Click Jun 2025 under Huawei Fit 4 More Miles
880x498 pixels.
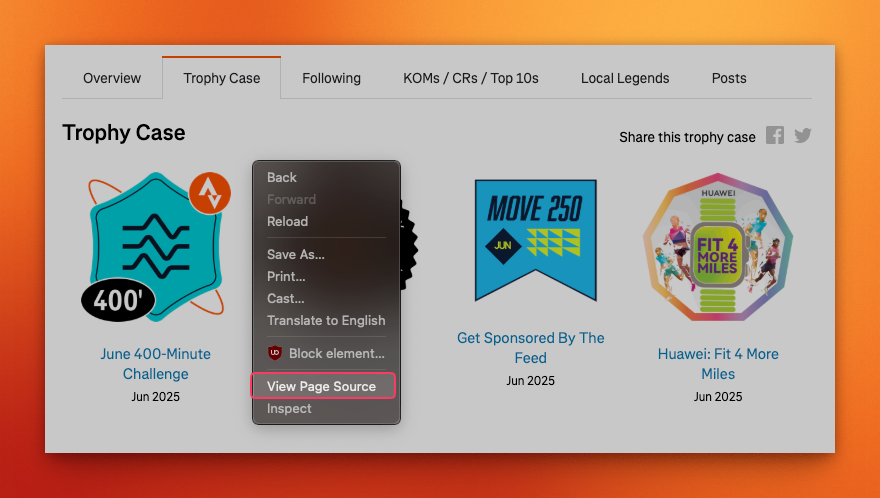718,396
